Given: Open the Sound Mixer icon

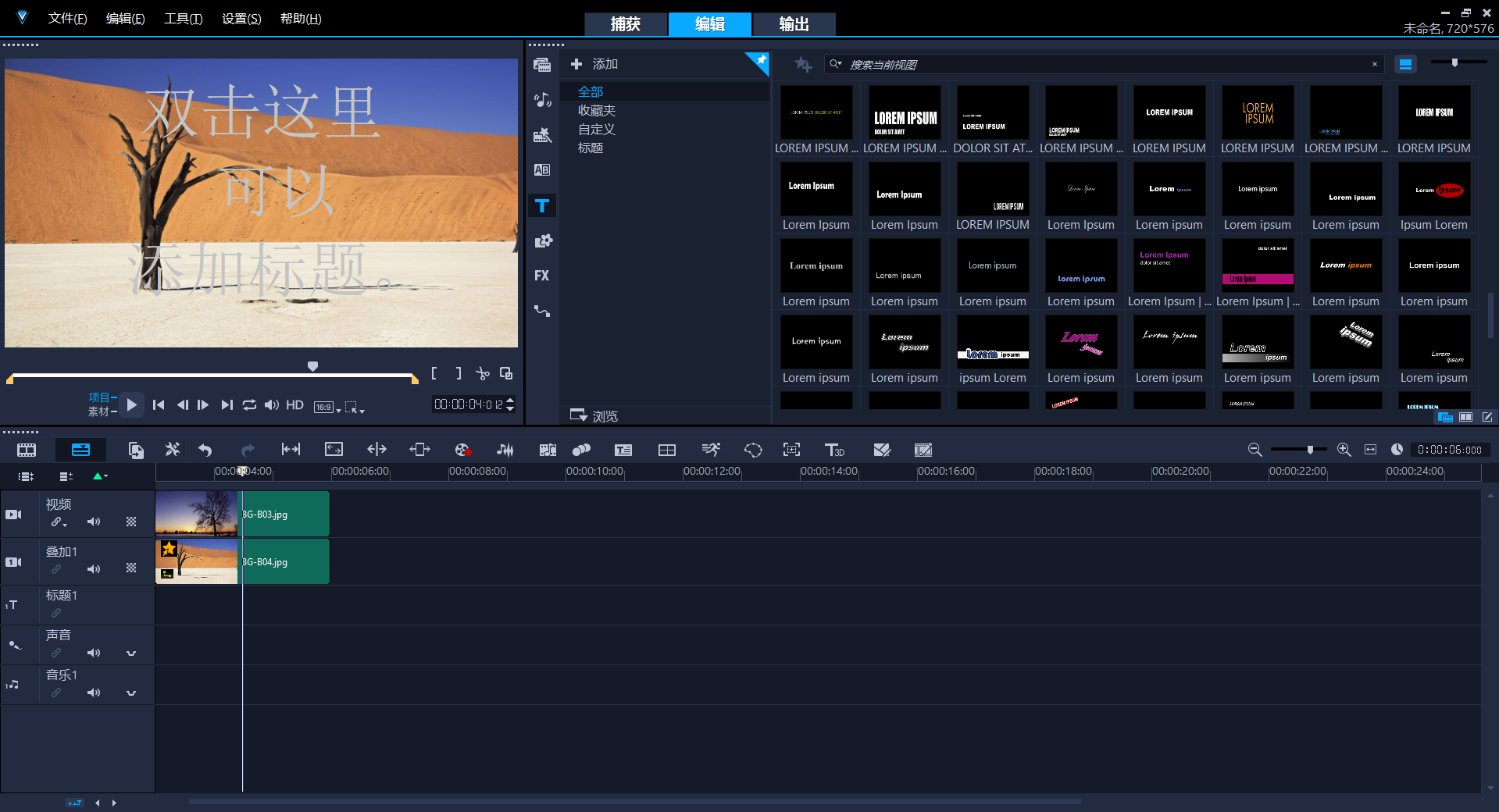Looking at the screenshot, I should pos(505,450).
